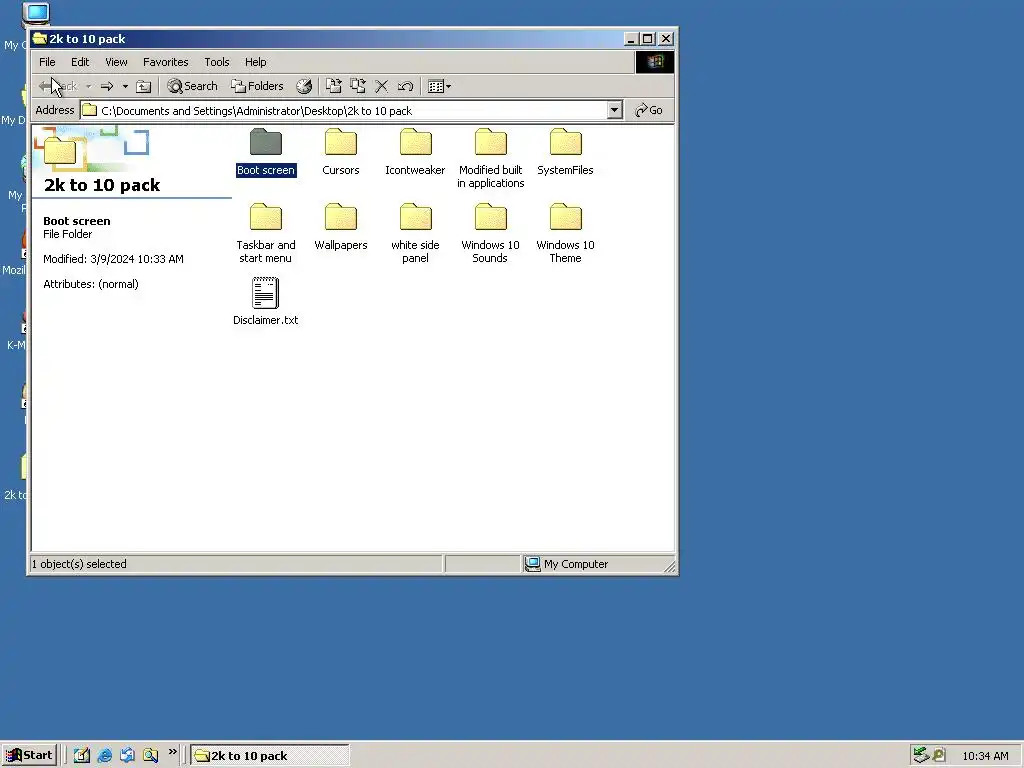Click the second system tray icon

pos(939,755)
